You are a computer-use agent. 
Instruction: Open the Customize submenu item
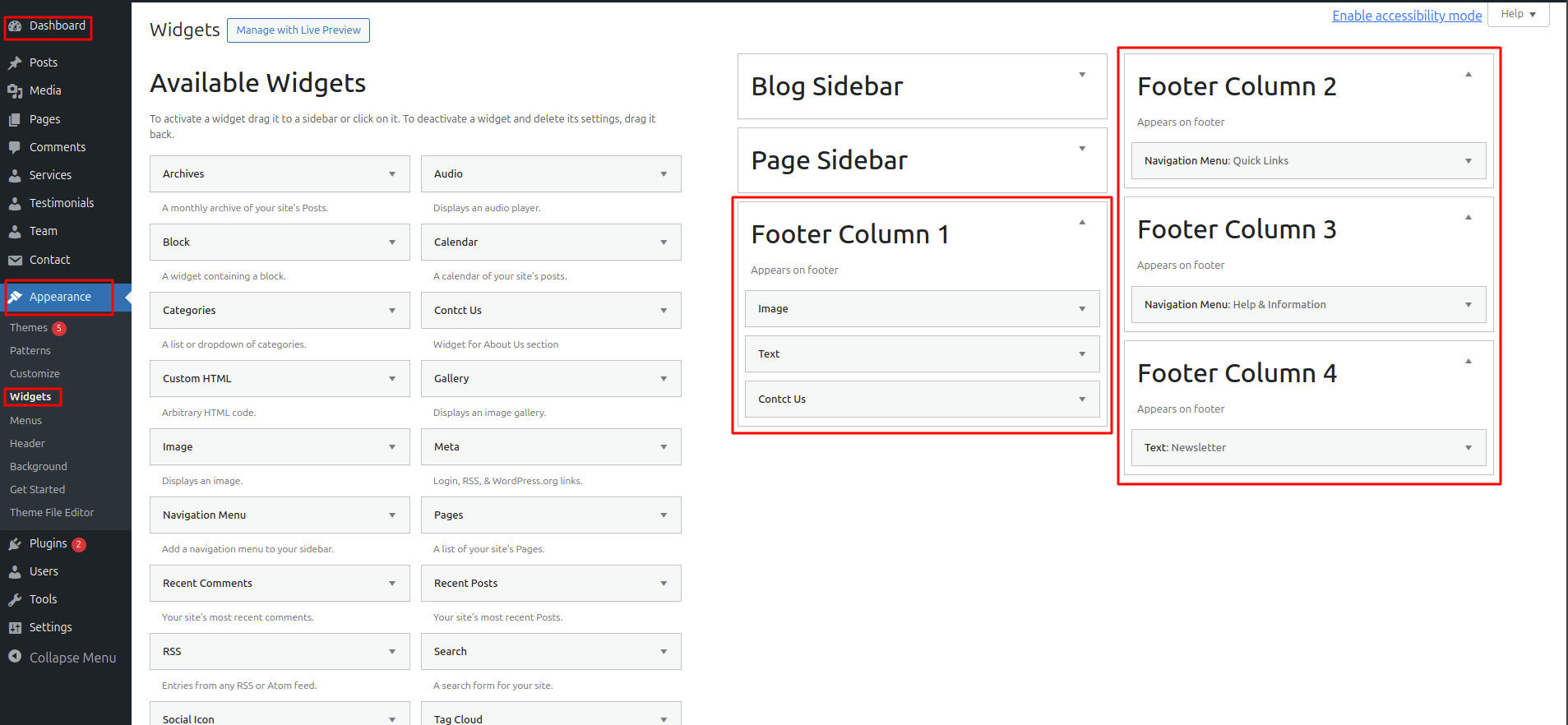pos(35,373)
